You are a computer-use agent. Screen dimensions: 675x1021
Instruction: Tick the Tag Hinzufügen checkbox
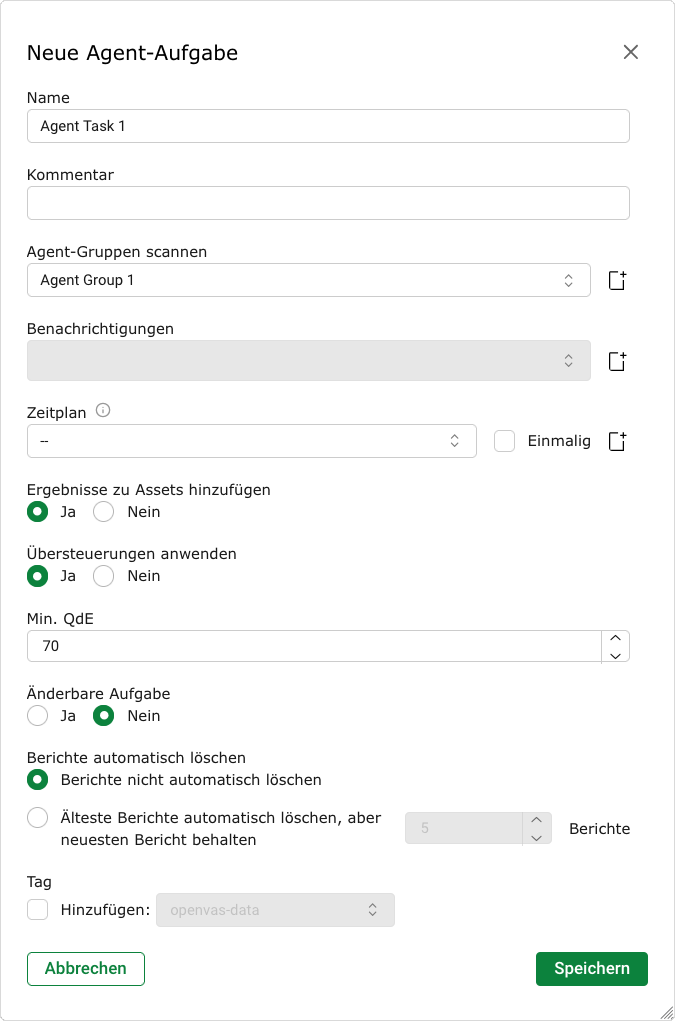coord(38,910)
